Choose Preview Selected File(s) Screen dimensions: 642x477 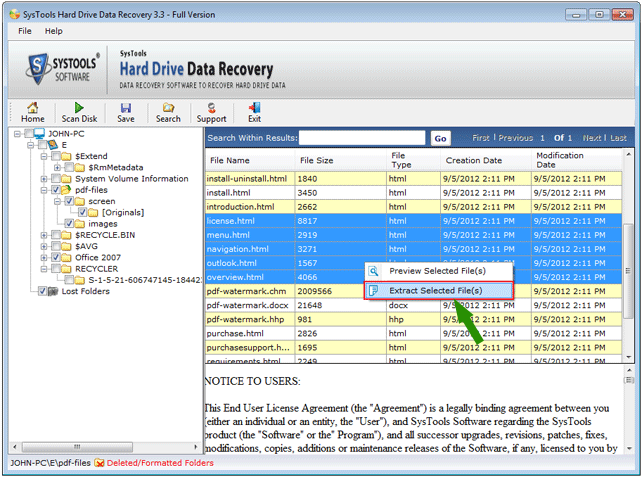438,271
